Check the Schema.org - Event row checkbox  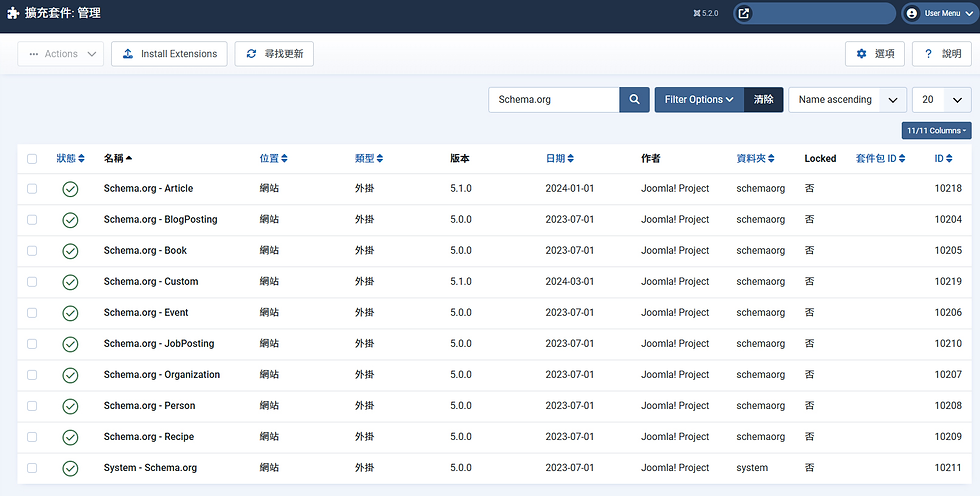click(x=32, y=313)
